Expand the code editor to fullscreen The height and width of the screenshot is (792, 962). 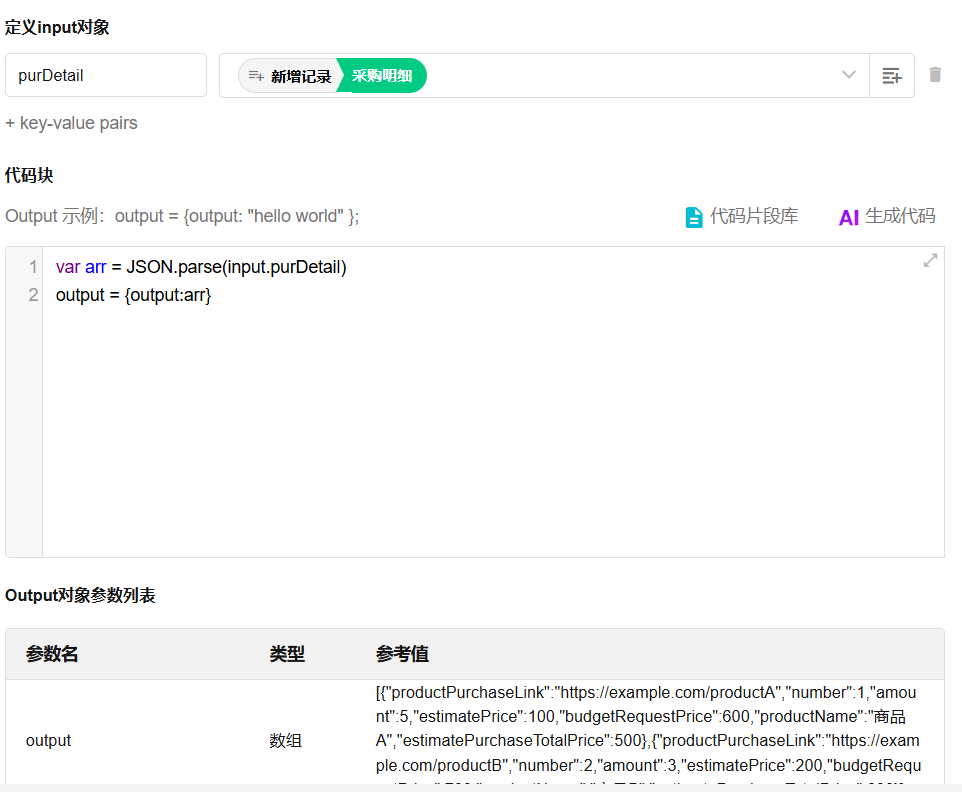(929, 261)
